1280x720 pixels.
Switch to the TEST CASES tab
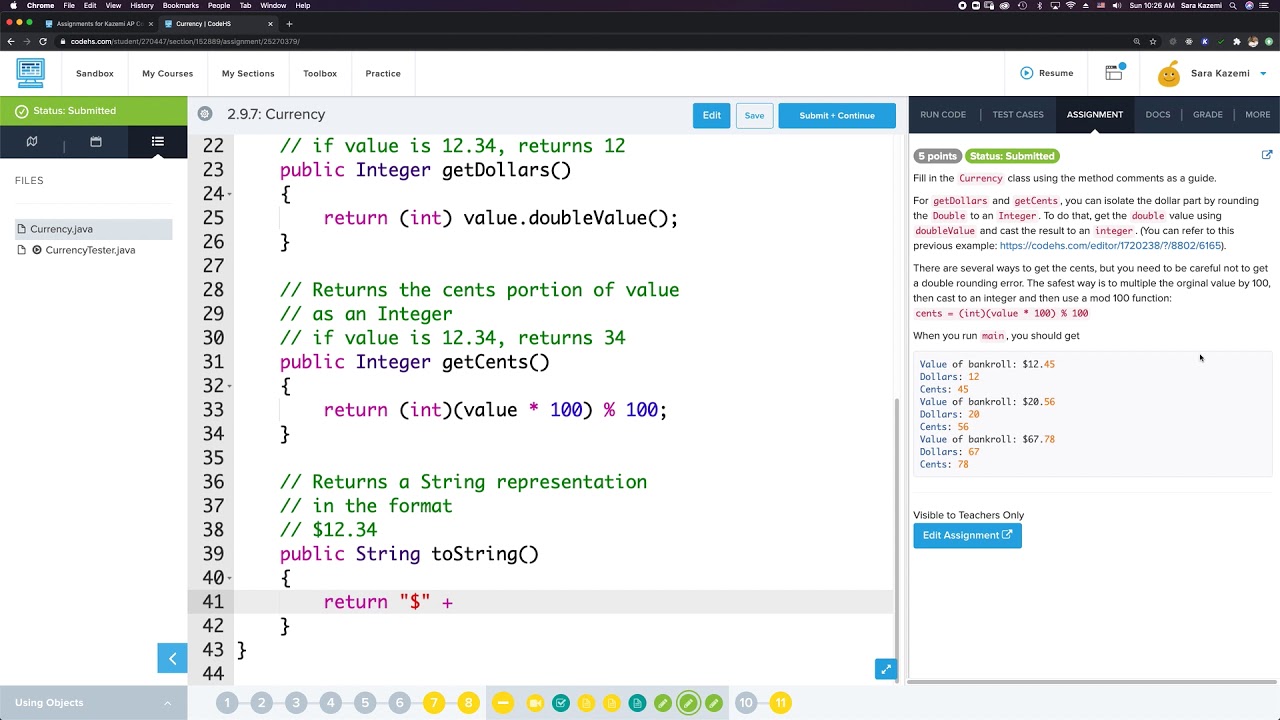[1018, 114]
